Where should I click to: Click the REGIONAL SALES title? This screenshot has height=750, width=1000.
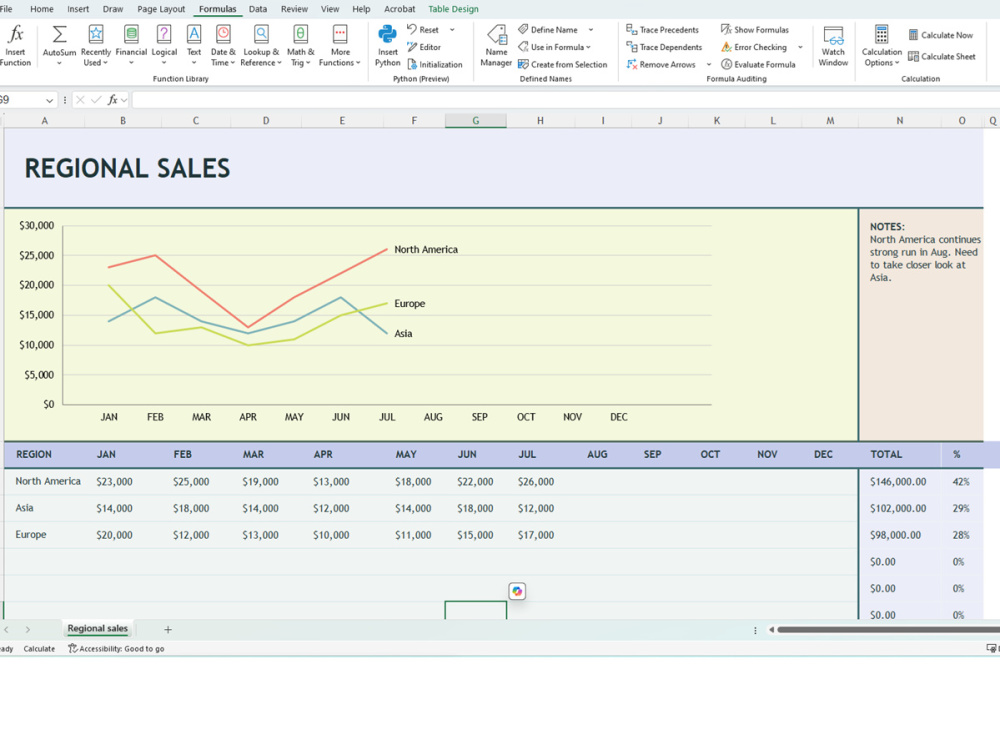point(127,168)
